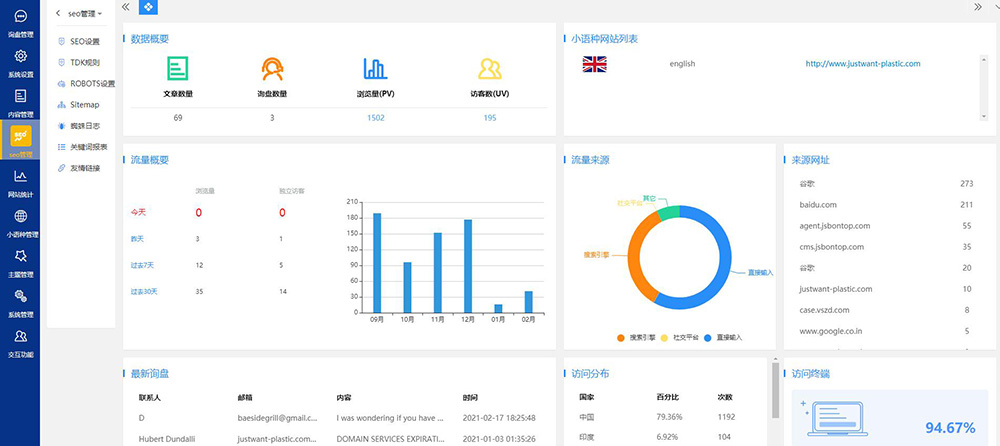Viewport: 1000px width, 446px height.
Task: Toggle 社交平台 legend item
Action: pos(684,337)
